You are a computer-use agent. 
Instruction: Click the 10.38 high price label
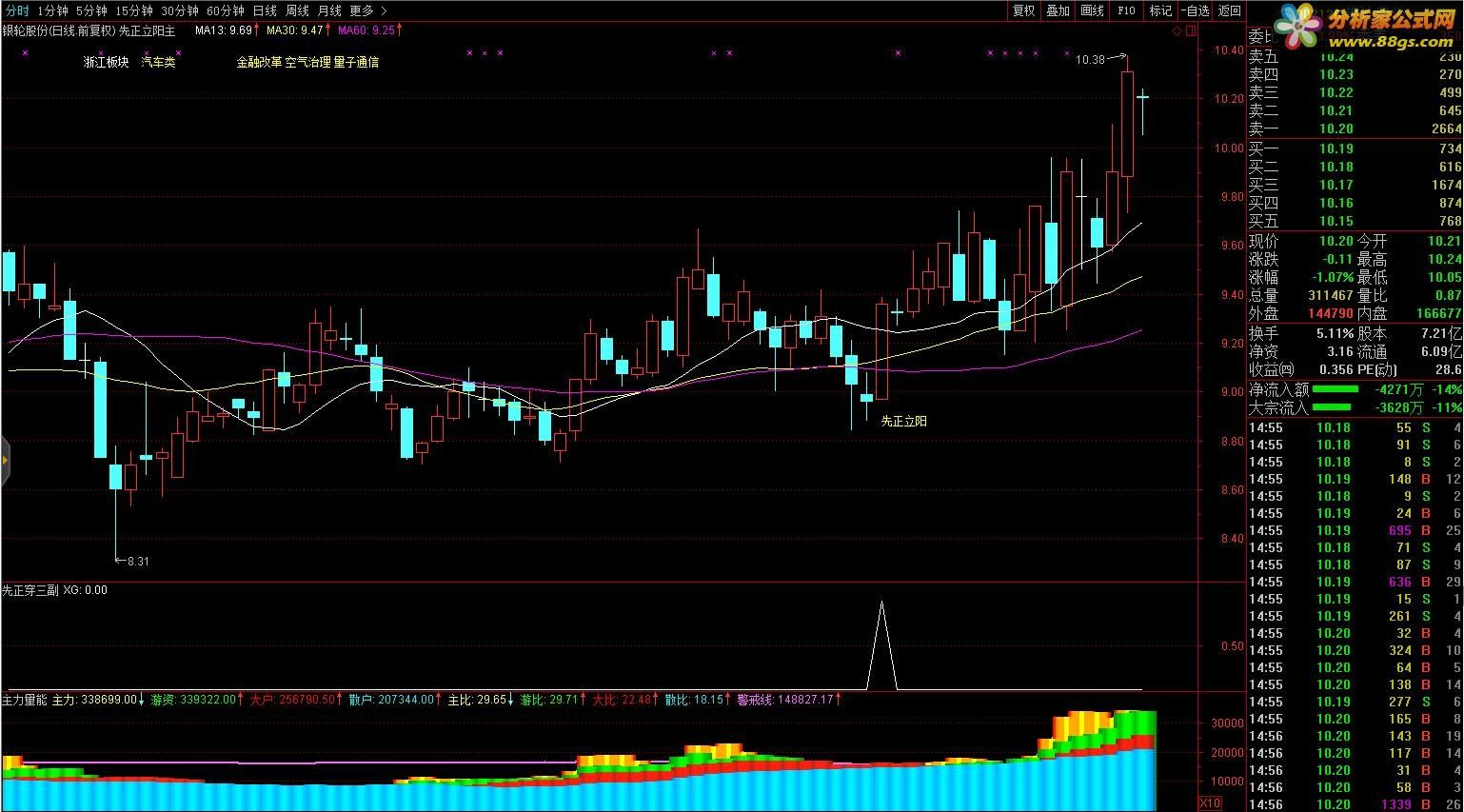coord(1091,60)
